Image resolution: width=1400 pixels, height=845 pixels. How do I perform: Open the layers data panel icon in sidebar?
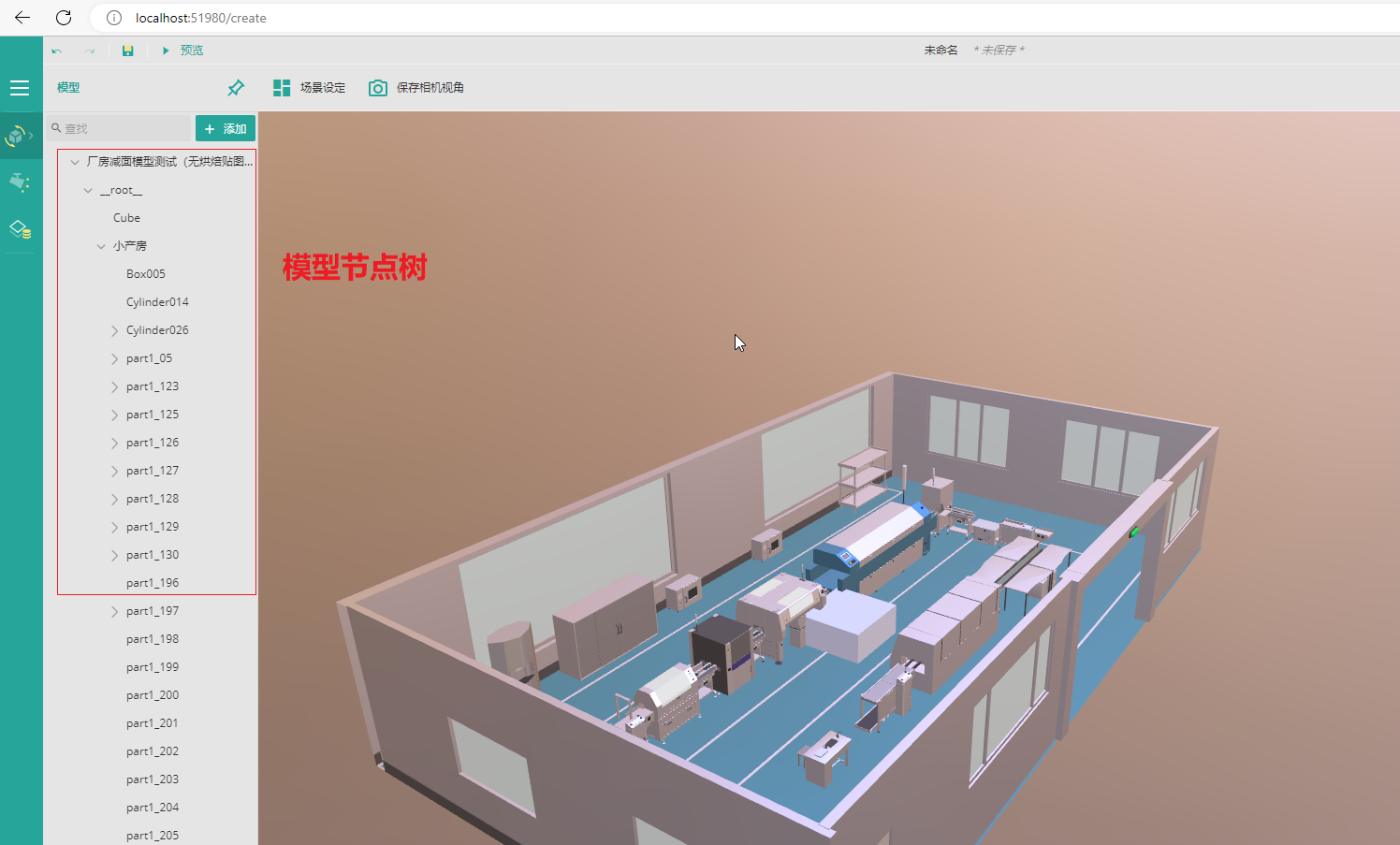coord(20,227)
